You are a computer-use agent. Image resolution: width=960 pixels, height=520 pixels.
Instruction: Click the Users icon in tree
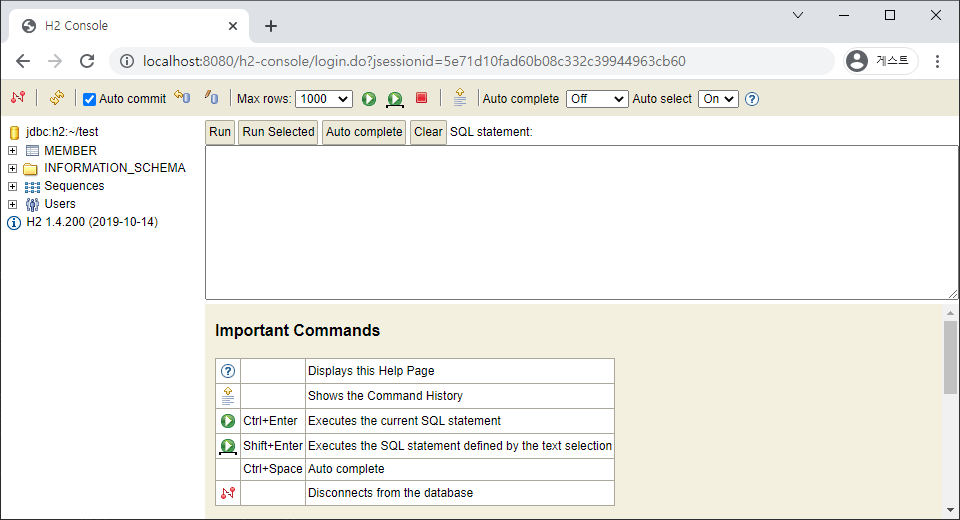pyautogui.click(x=32, y=205)
